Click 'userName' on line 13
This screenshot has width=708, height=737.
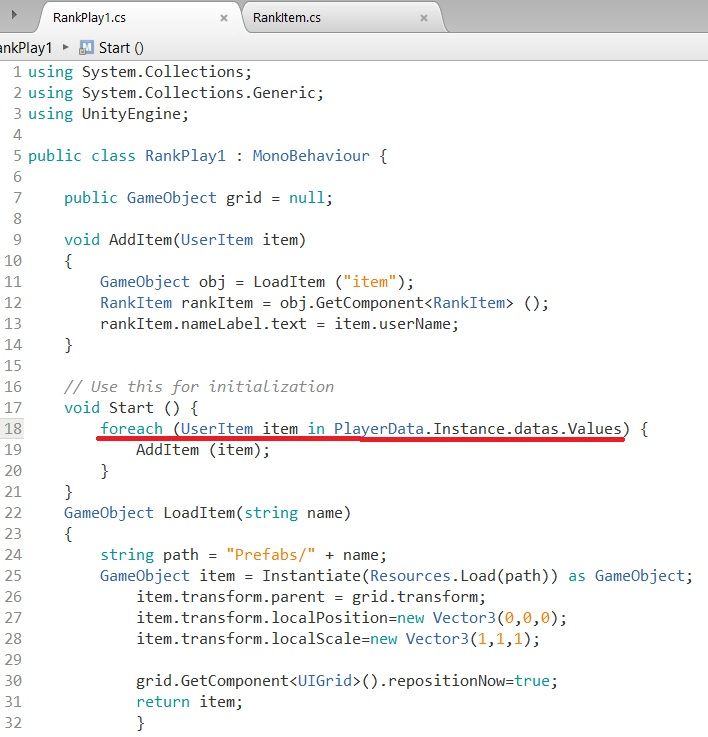(415, 324)
